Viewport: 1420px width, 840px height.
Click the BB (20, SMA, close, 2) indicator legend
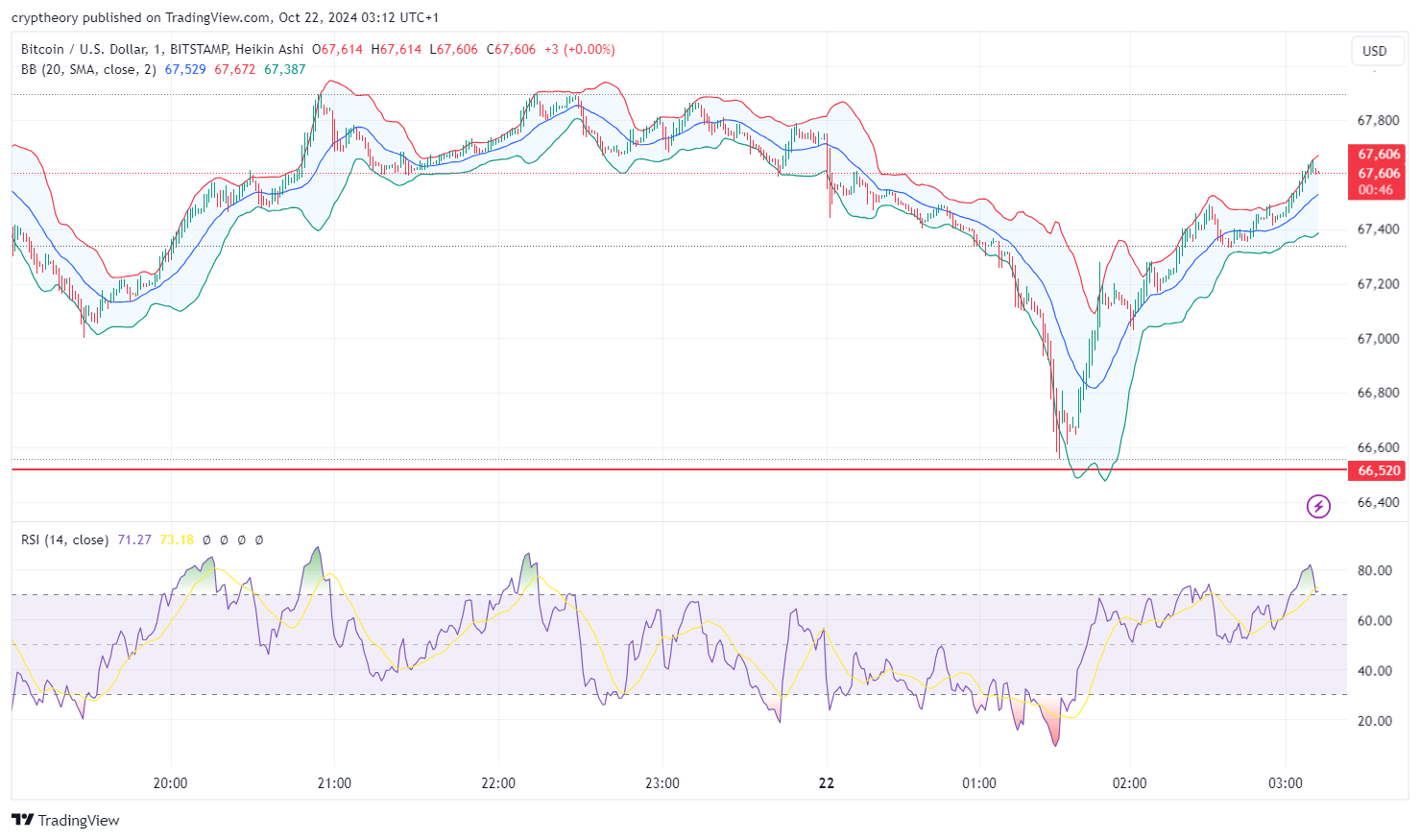pyautogui.click(x=88, y=69)
